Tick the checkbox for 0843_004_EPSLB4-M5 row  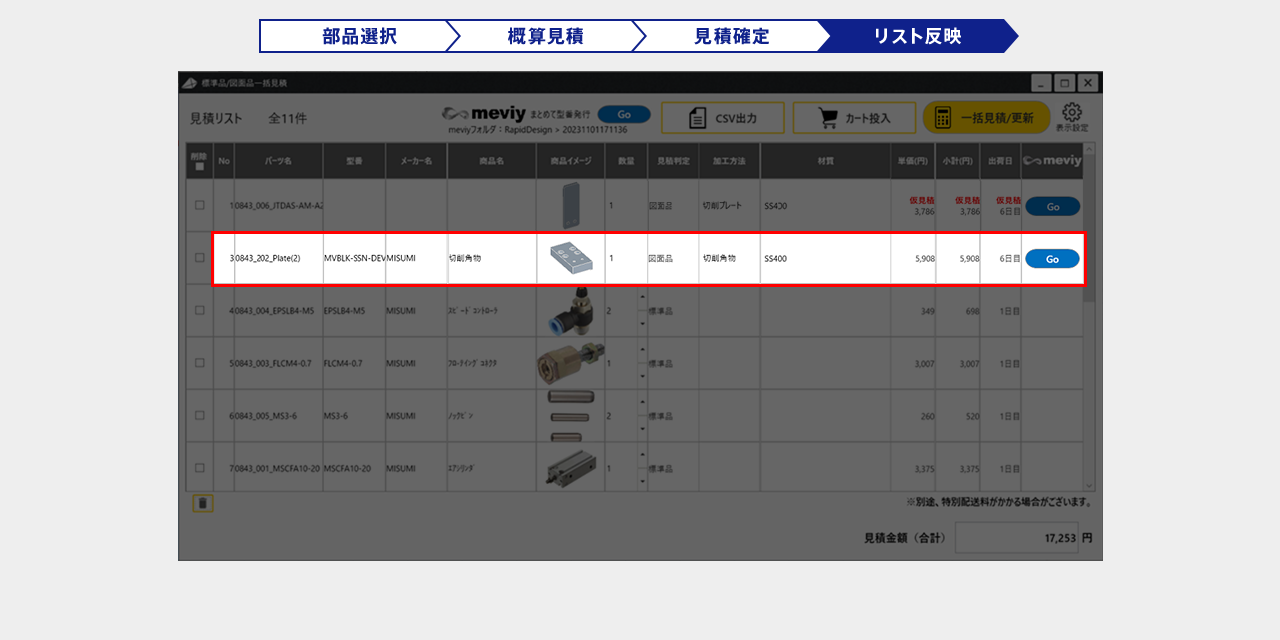[200, 311]
